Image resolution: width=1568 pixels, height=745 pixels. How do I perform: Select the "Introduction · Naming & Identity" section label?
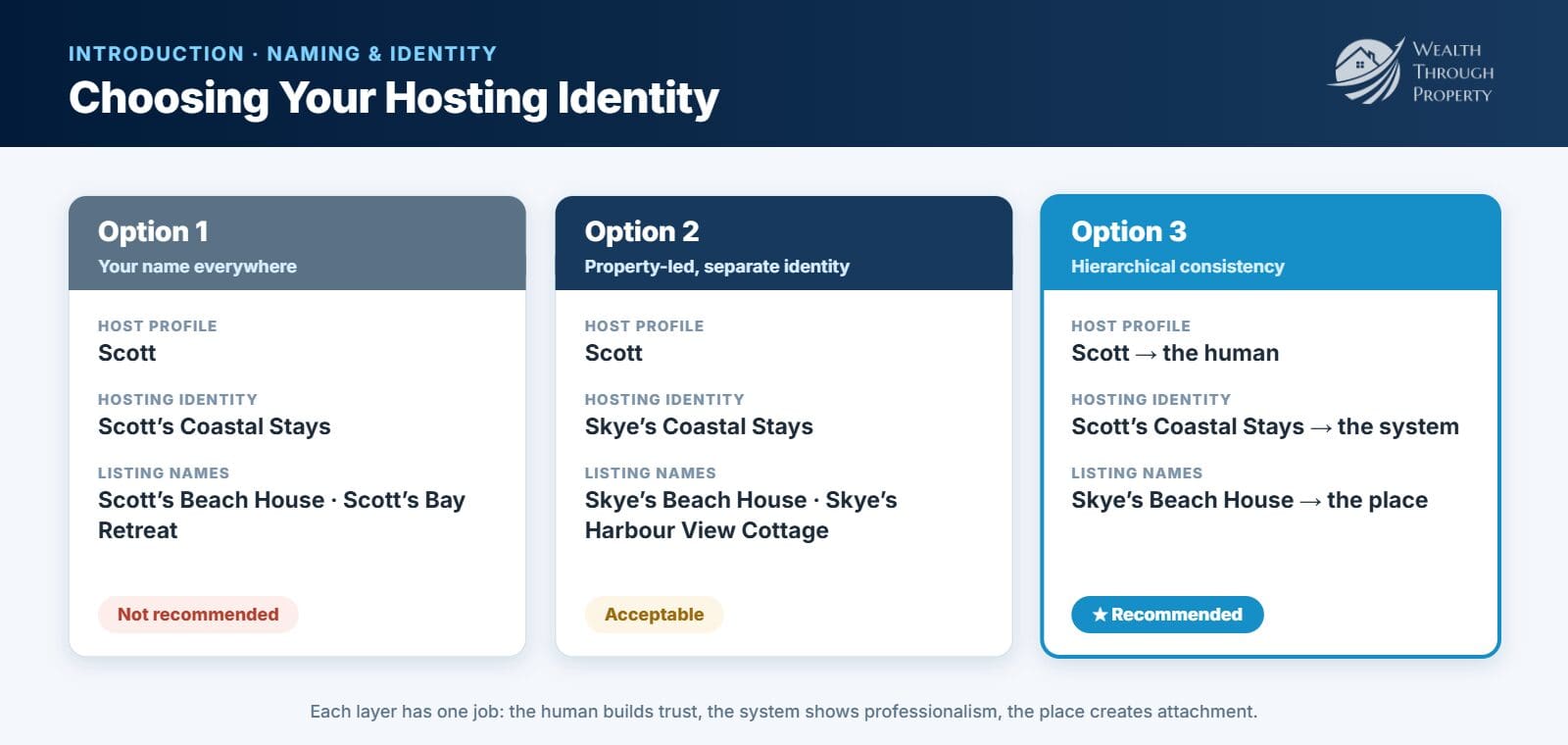(282, 54)
